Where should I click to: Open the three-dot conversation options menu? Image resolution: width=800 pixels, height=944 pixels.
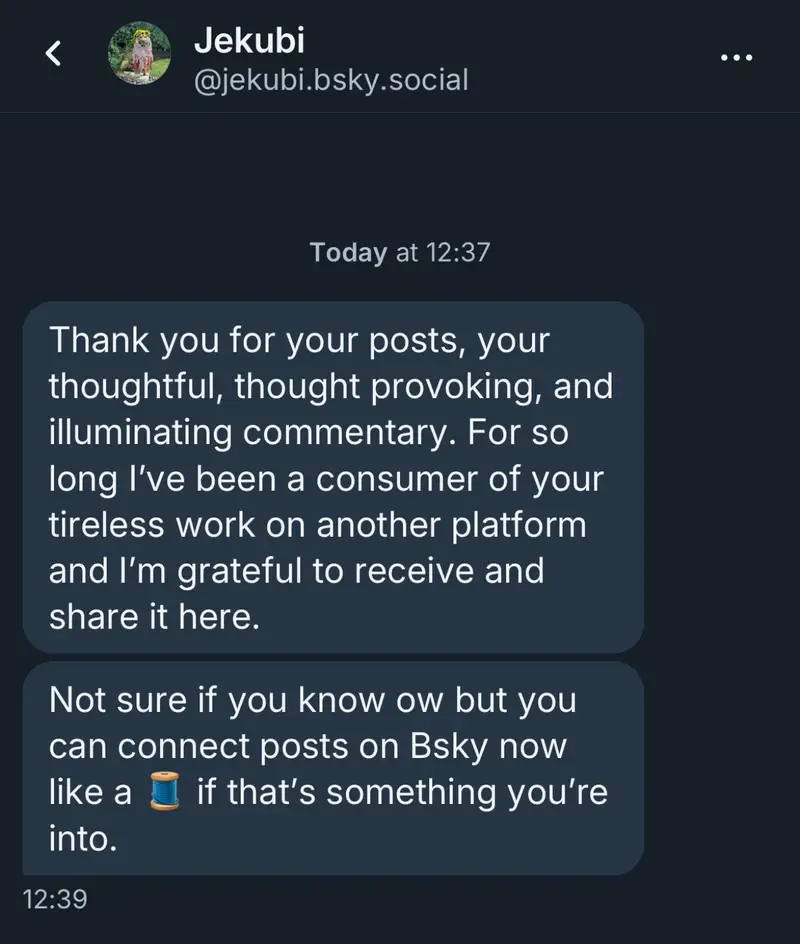click(x=736, y=58)
